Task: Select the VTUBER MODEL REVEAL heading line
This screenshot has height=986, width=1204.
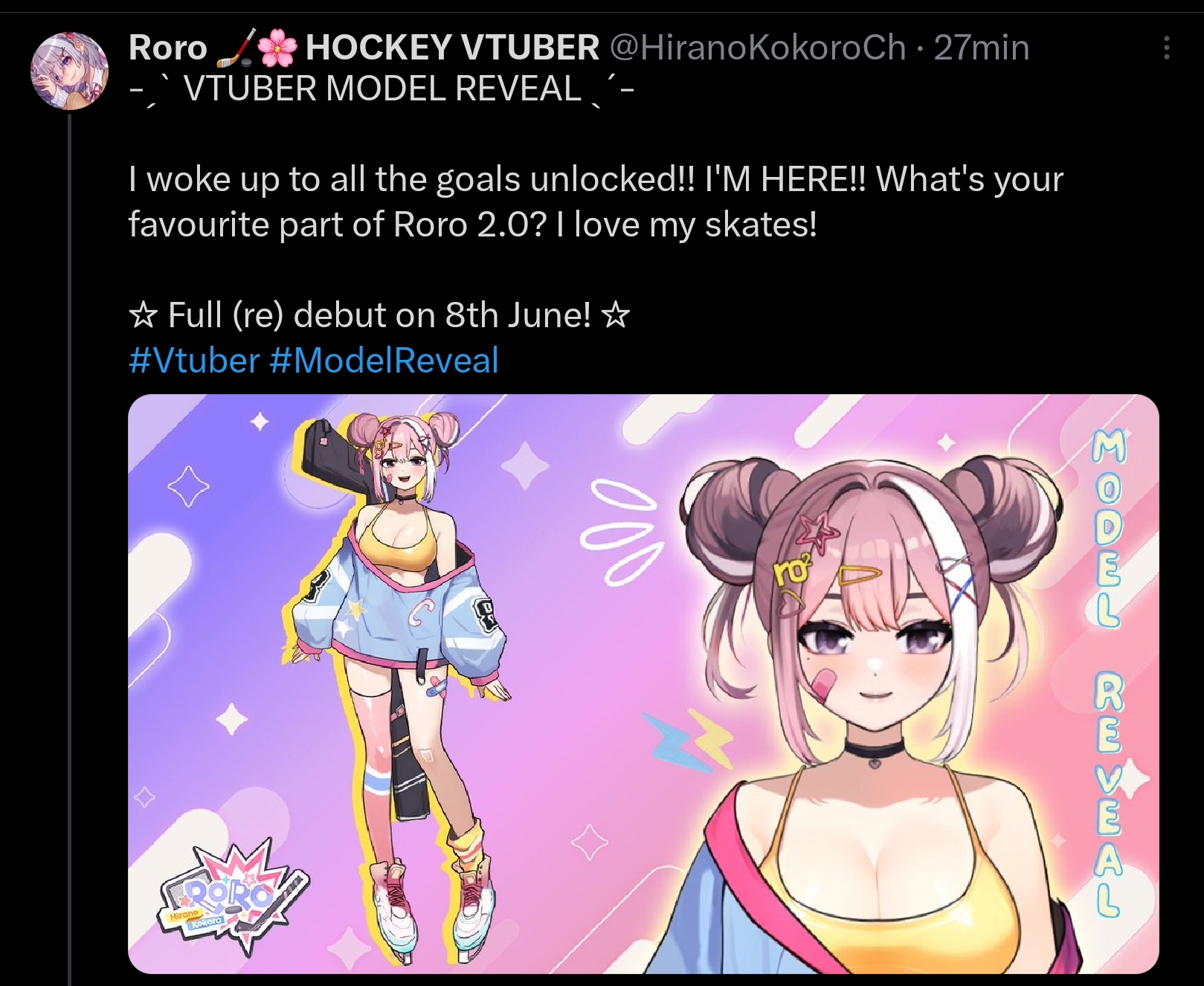Action: pos(382,90)
